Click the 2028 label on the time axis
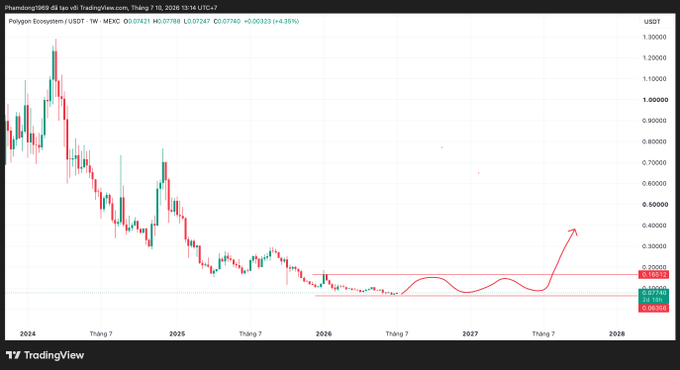This screenshot has width=680, height=370. pos(617,334)
